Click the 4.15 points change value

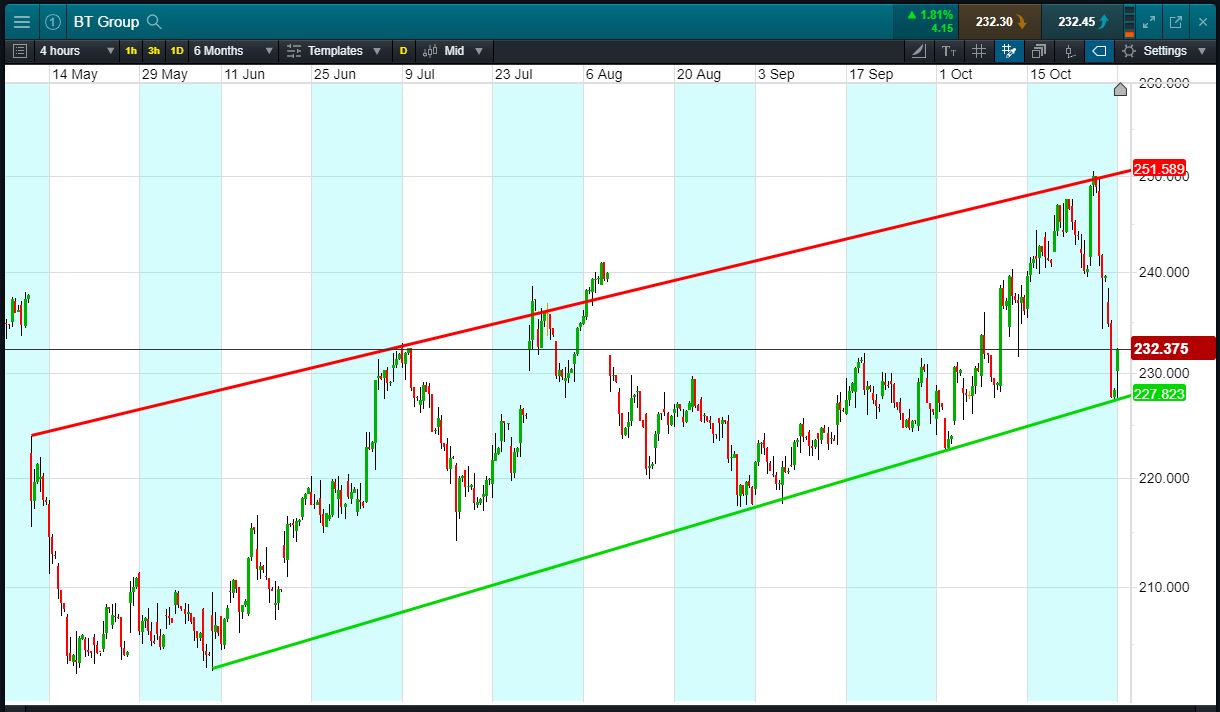coord(942,28)
